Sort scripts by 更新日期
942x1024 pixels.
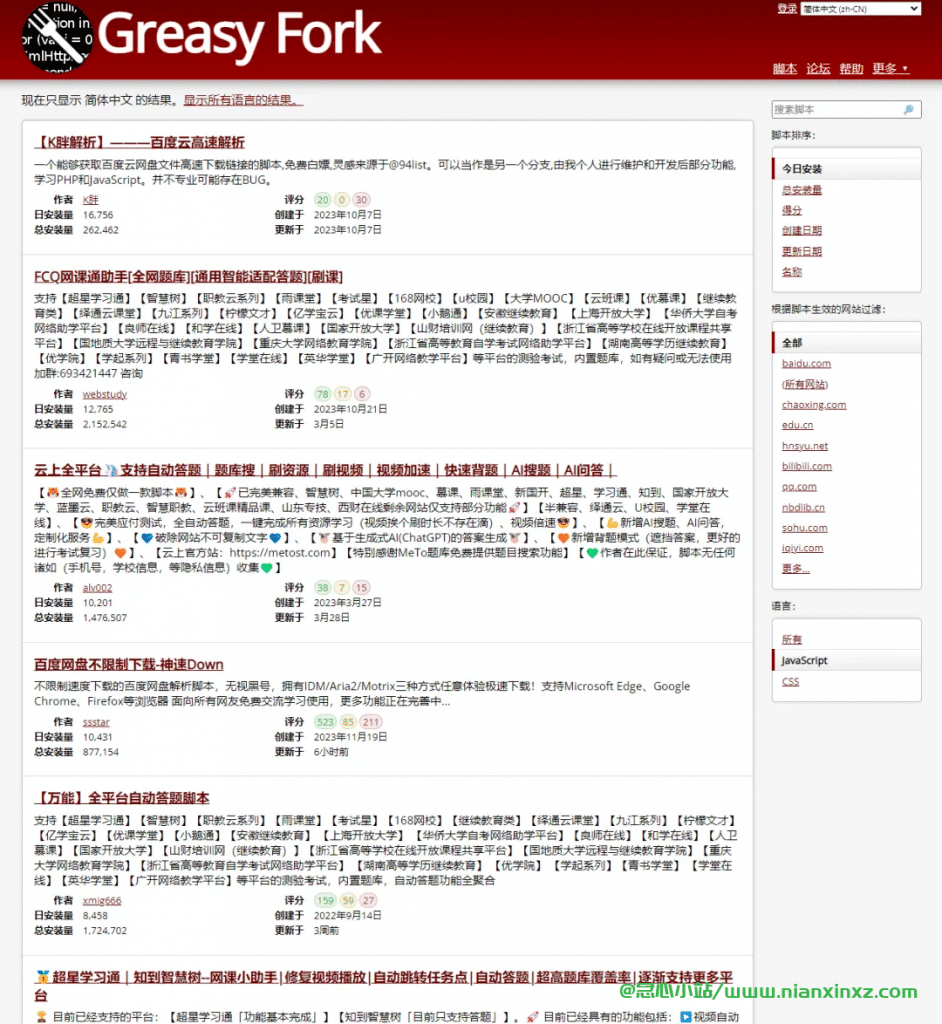coord(802,251)
